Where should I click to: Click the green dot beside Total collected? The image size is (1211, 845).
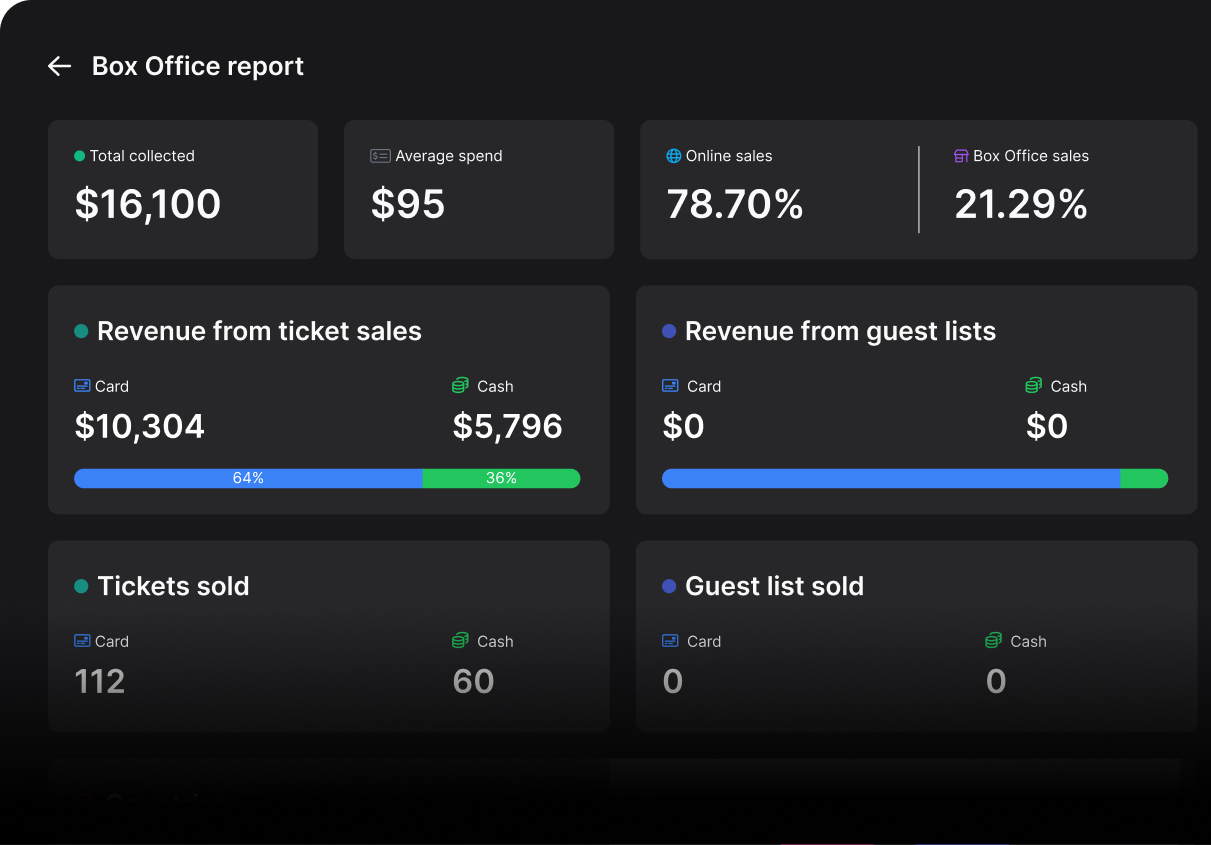pos(80,156)
